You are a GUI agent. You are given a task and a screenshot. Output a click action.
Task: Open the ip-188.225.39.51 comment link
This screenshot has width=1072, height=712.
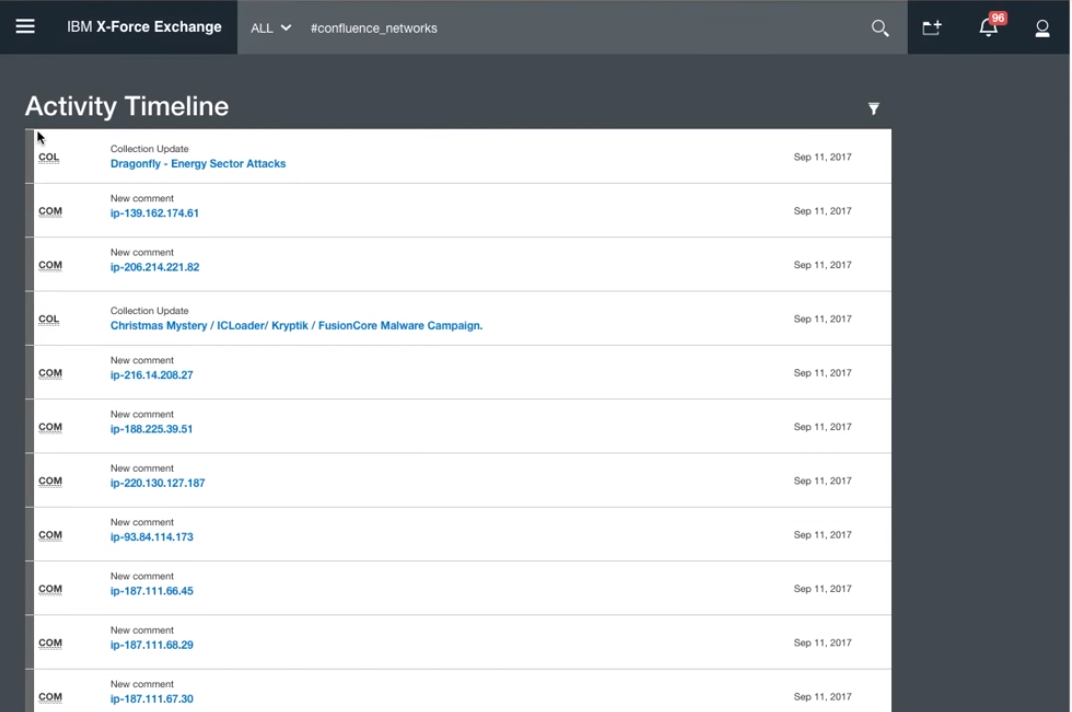[152, 430]
